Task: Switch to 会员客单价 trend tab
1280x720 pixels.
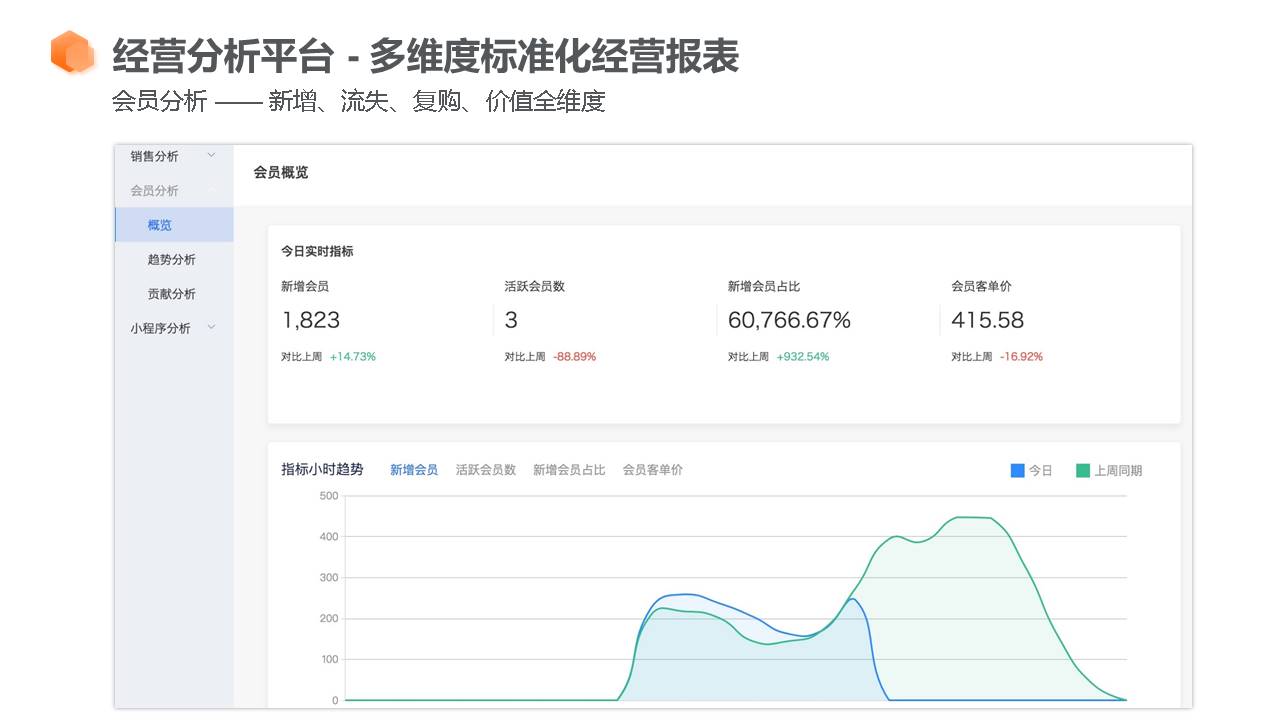Action: (x=653, y=470)
